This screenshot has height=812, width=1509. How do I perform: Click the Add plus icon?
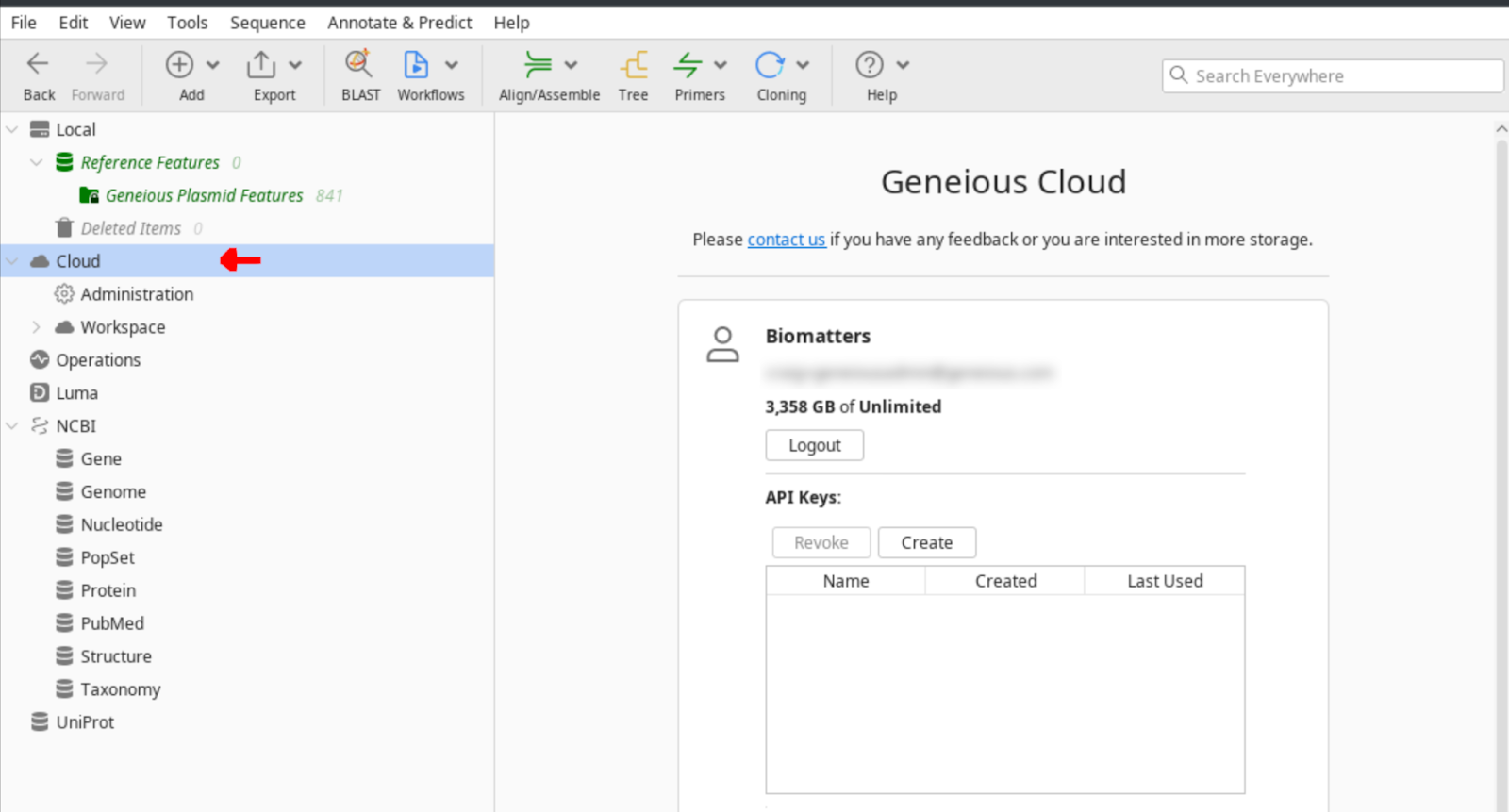(x=179, y=64)
